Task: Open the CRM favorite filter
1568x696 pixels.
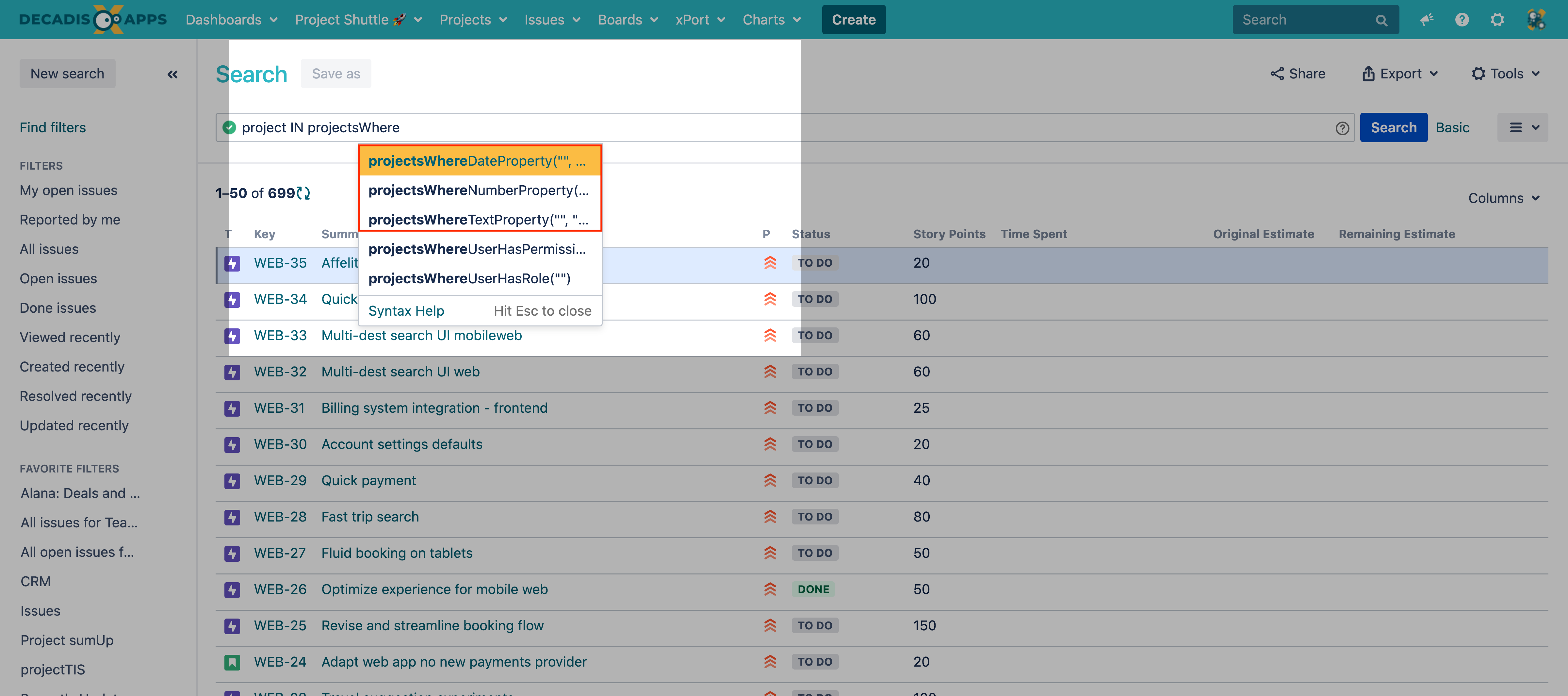Action: point(35,582)
